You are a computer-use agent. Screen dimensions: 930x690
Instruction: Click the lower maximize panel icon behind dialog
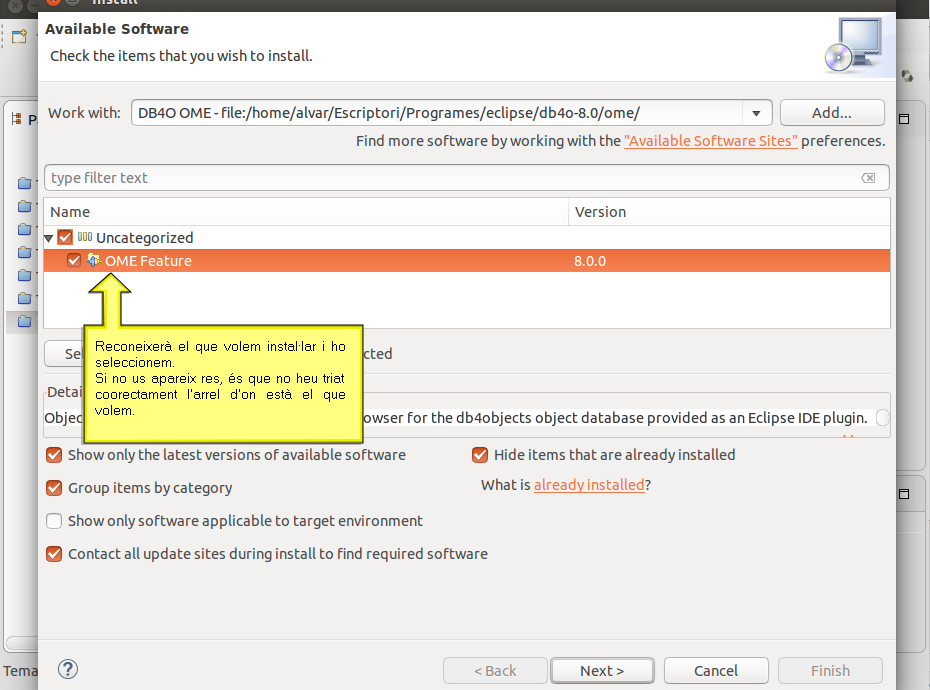point(904,494)
